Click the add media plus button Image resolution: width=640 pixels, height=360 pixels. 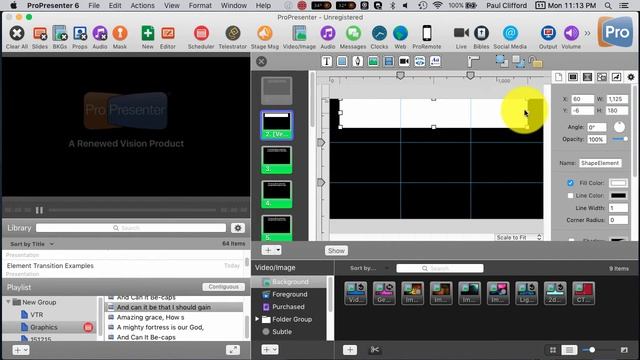(x=350, y=350)
